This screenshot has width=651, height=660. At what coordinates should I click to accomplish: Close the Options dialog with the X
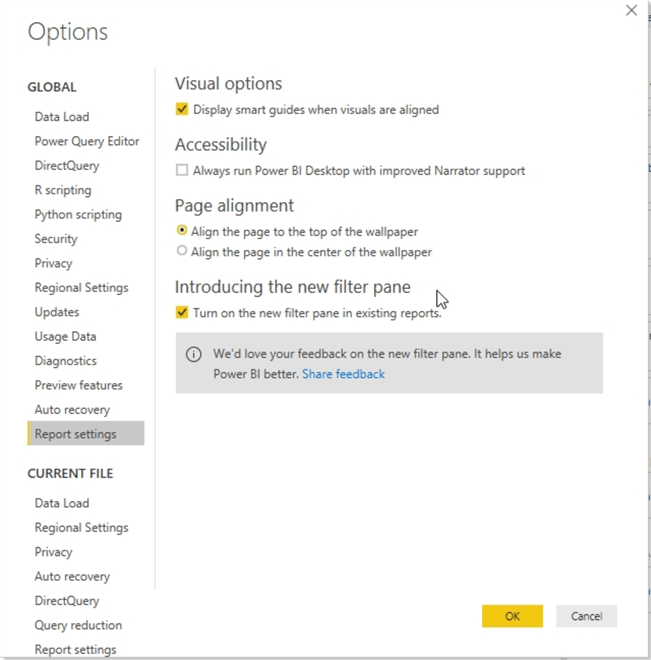click(x=631, y=11)
